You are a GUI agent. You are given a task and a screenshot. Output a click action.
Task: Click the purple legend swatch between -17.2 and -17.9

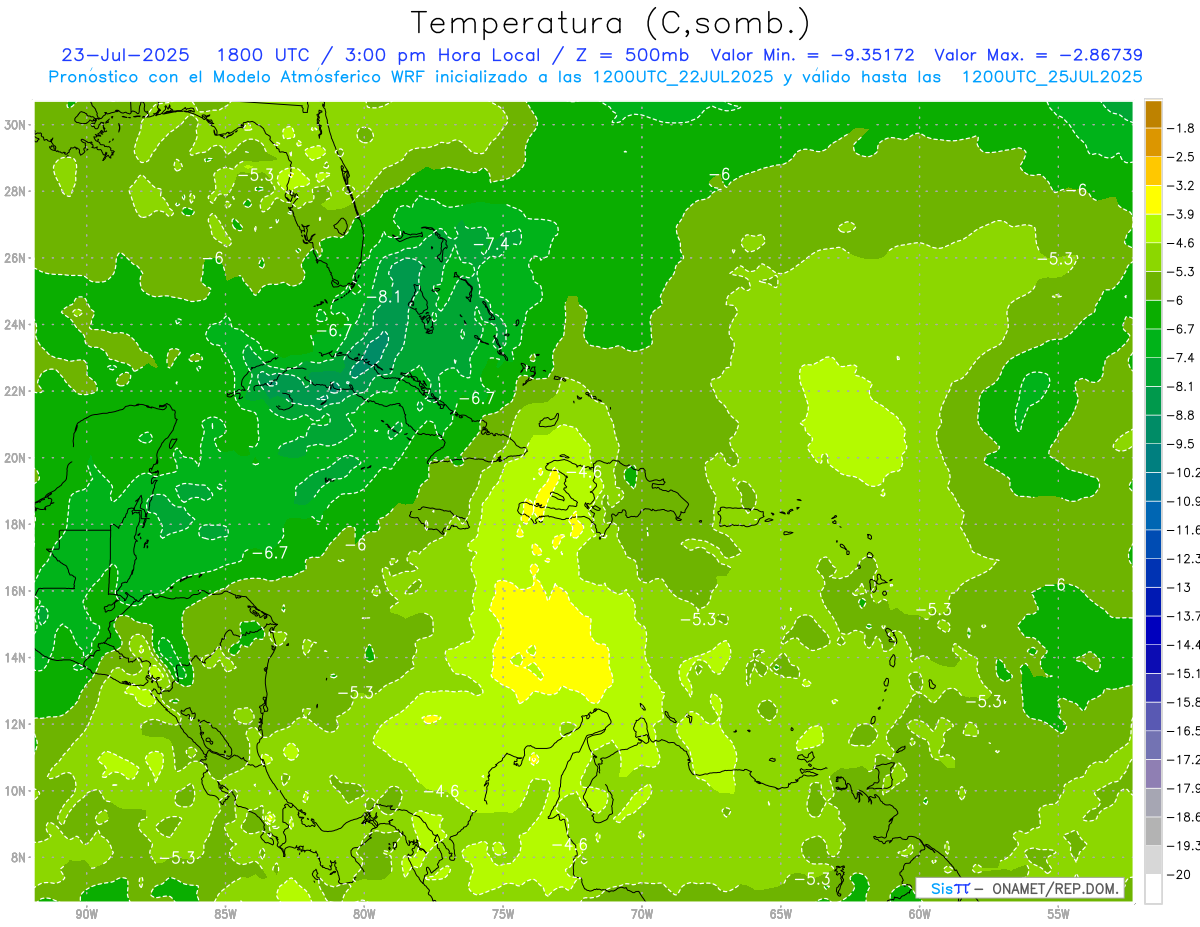coord(1153,774)
